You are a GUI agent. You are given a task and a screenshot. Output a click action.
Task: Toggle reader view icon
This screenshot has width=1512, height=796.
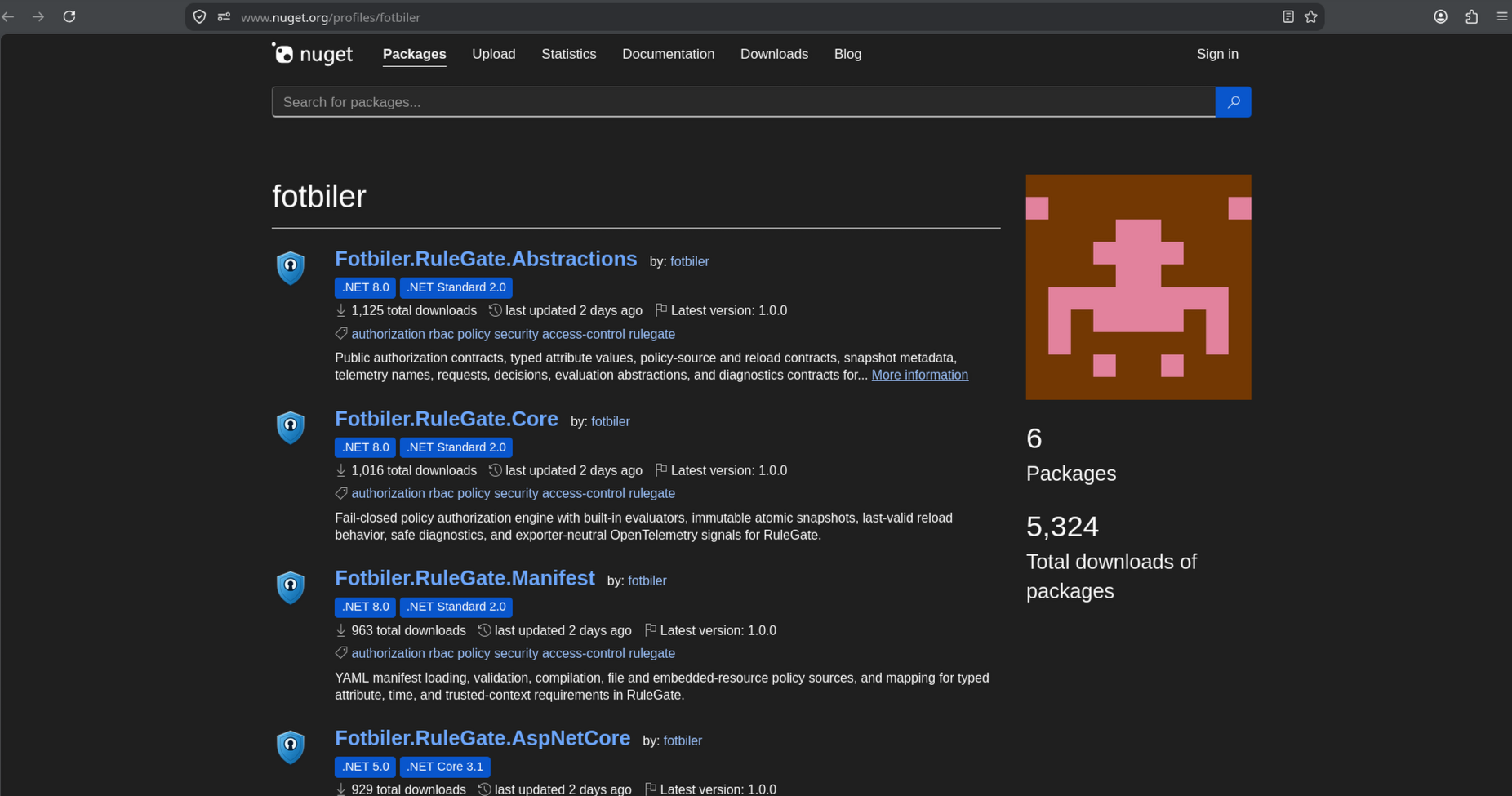1288,16
